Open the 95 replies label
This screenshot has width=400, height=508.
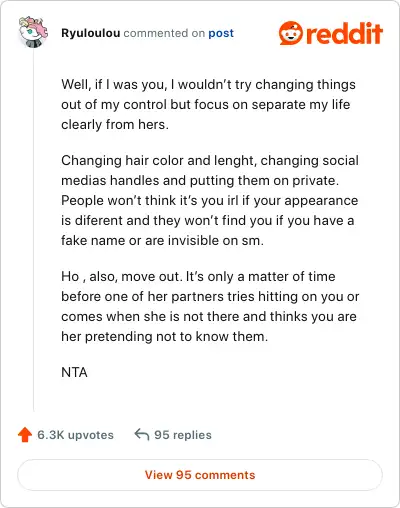[183, 435]
